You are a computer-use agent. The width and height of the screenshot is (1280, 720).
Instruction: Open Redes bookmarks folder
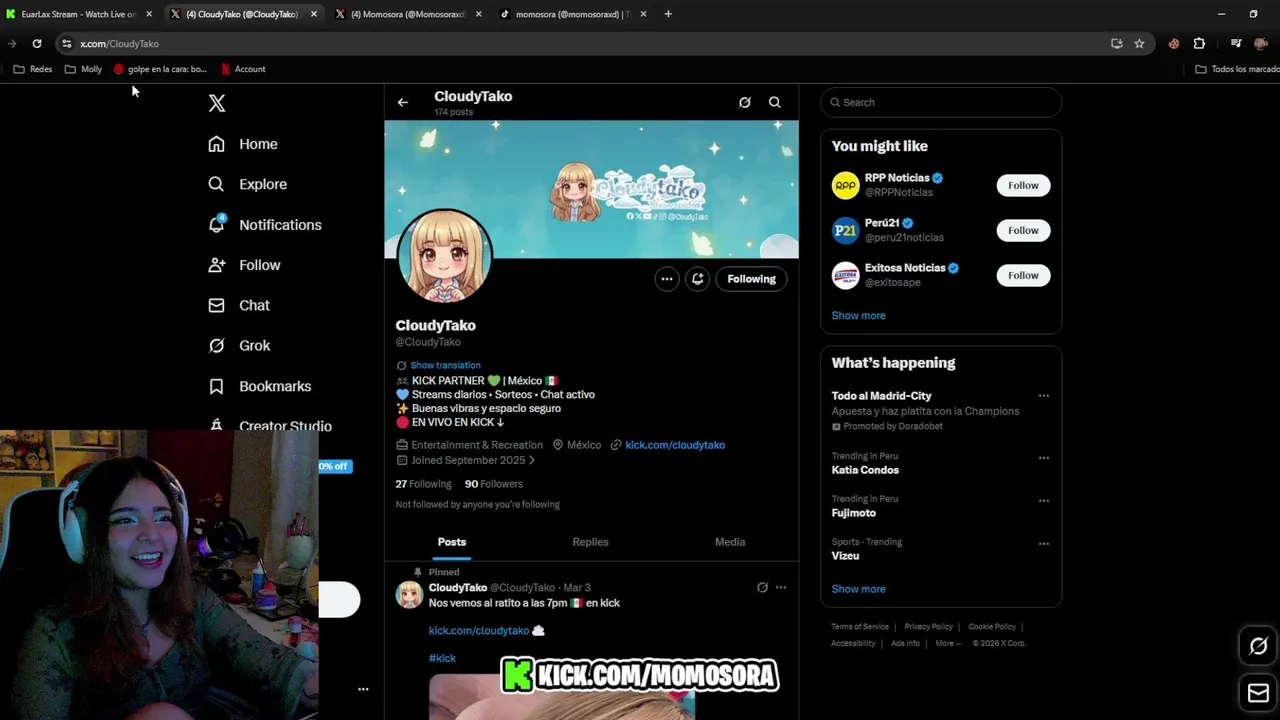(32, 69)
